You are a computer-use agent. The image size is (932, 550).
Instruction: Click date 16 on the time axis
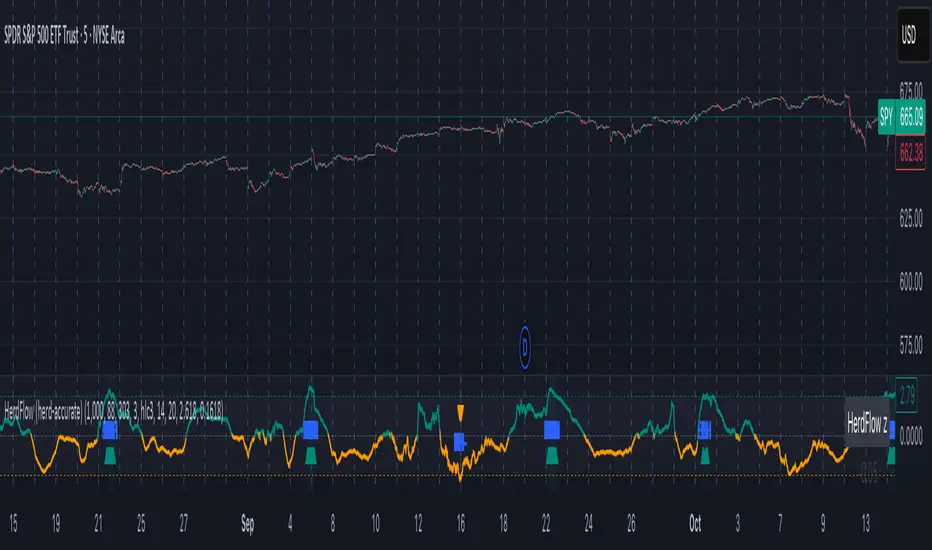[461, 524]
